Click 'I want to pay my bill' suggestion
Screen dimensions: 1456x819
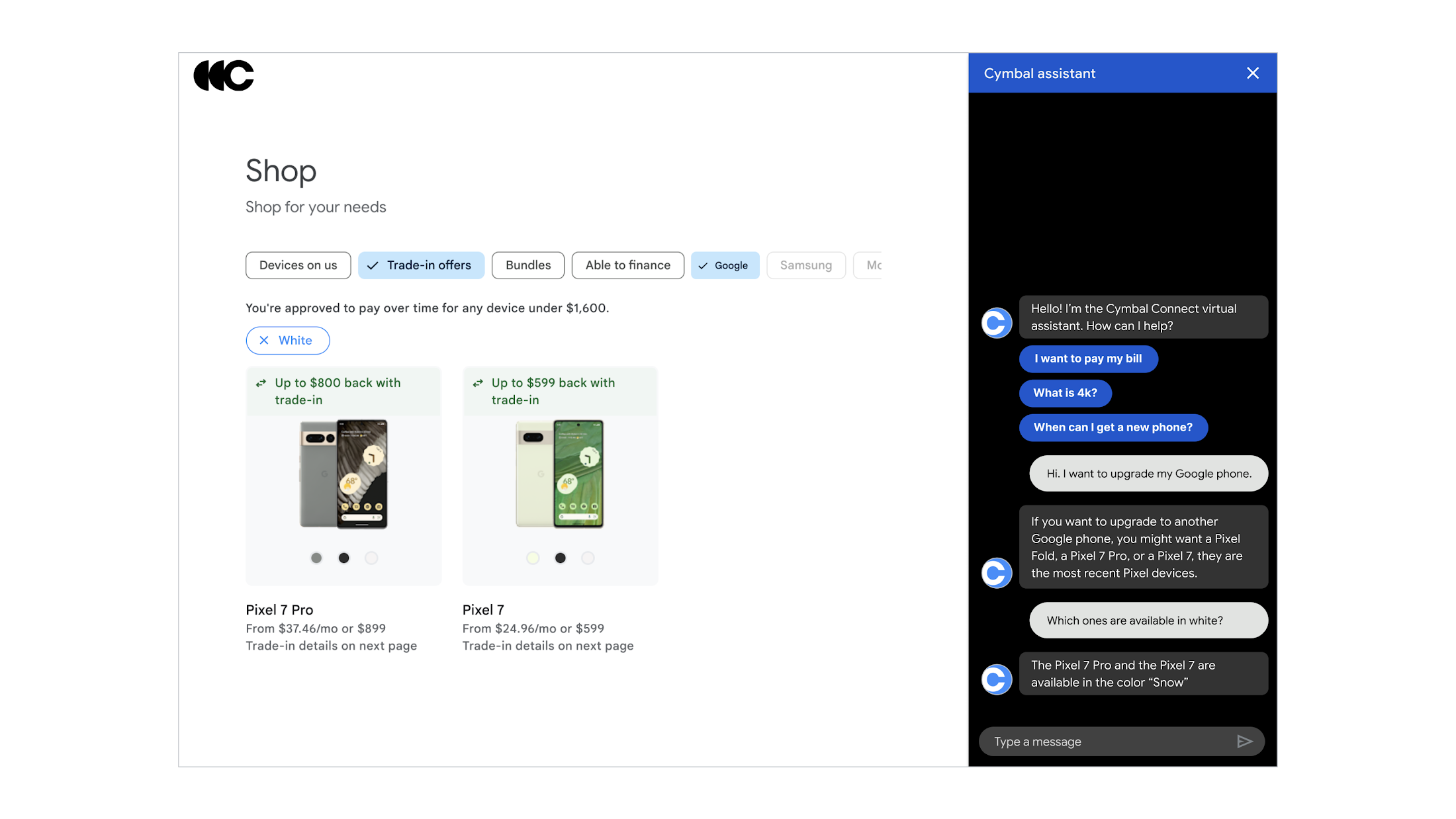pyautogui.click(x=1088, y=359)
